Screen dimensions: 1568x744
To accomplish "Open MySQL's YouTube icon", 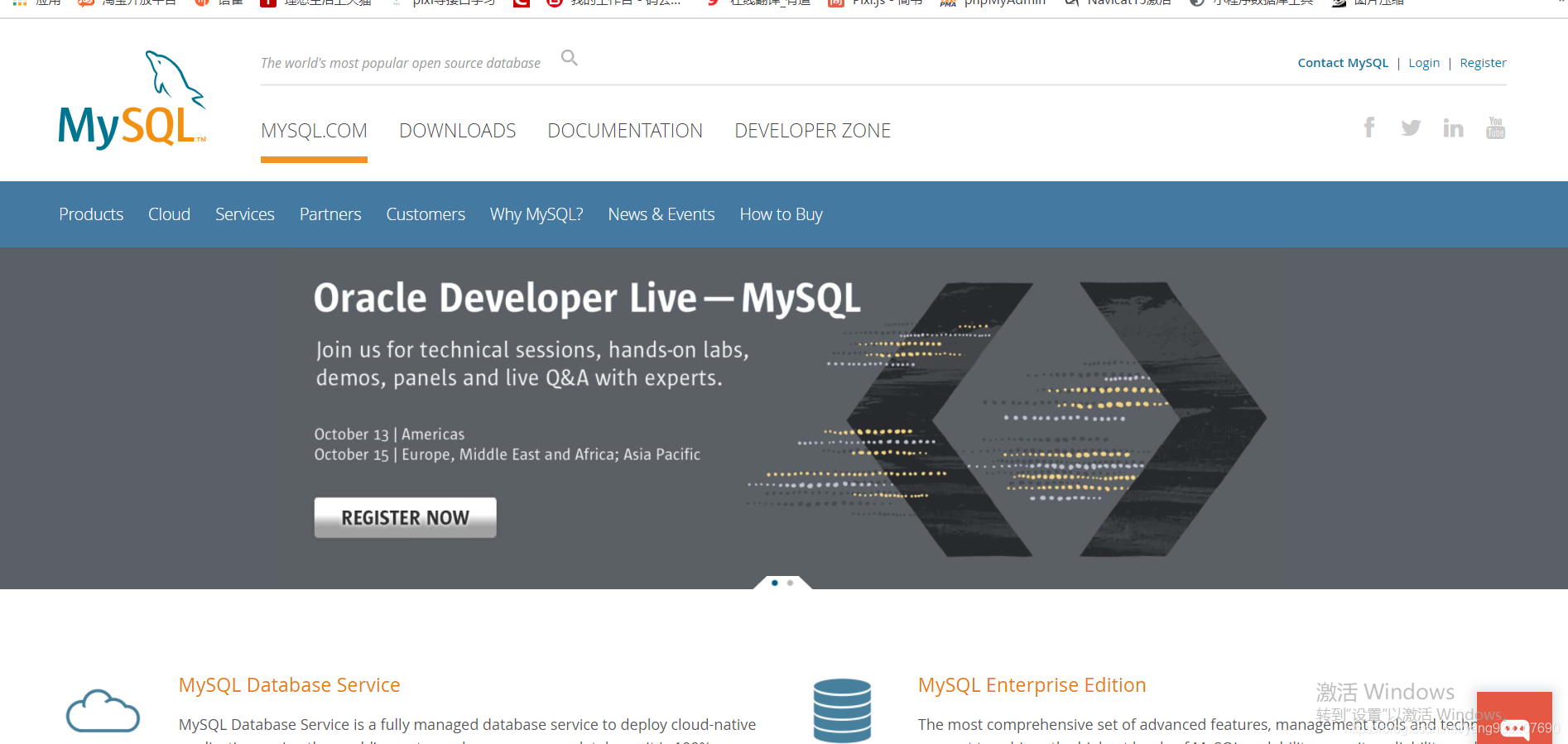I will point(1495,127).
